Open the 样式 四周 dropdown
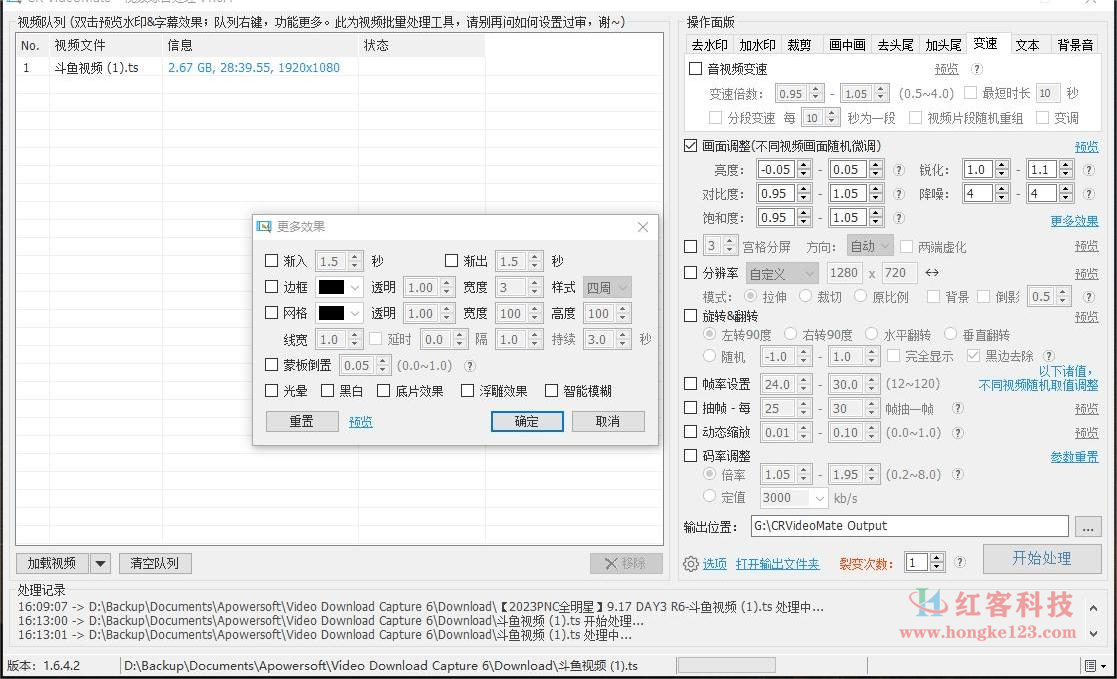The image size is (1117, 679). point(607,287)
